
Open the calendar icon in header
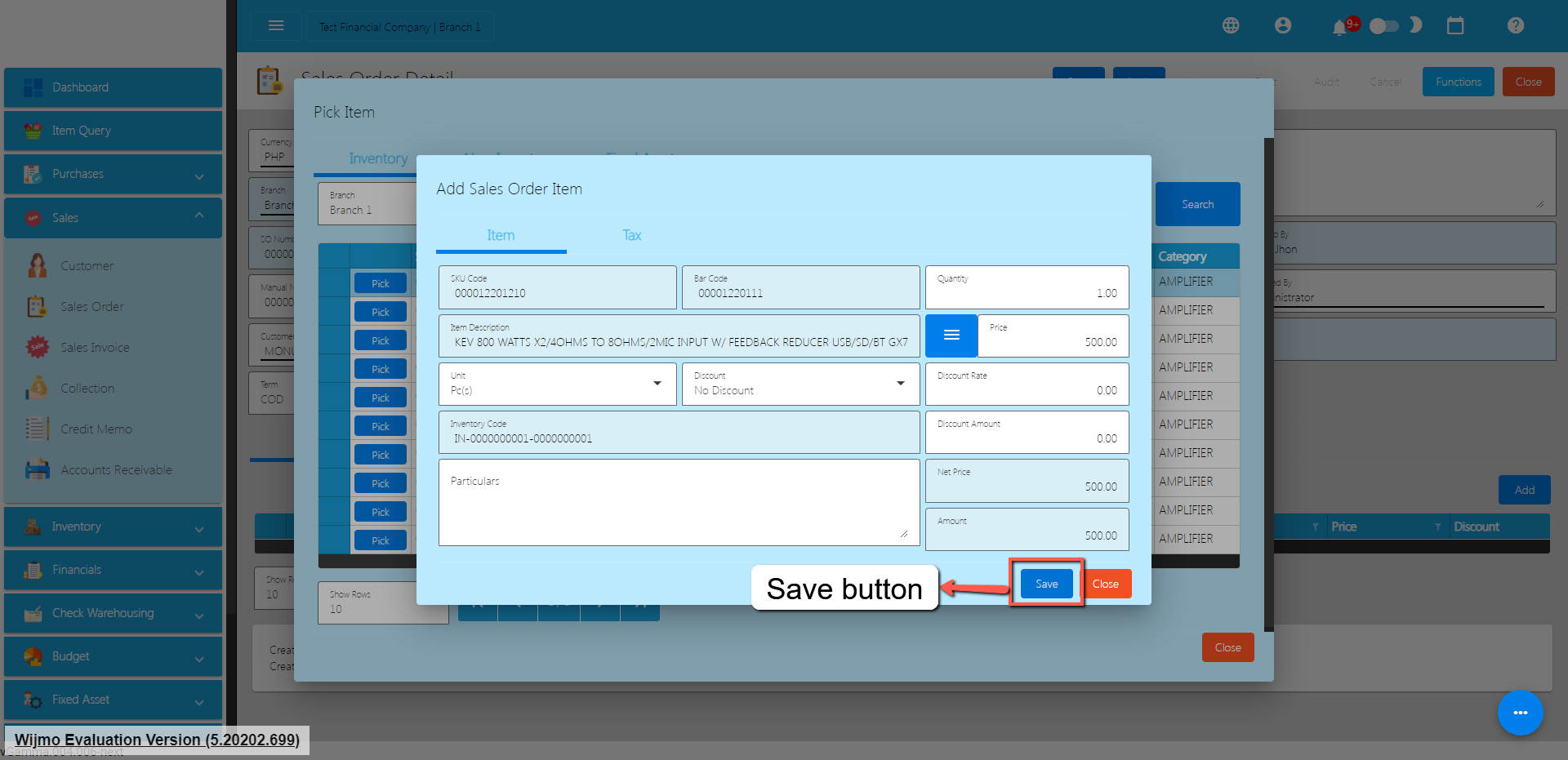pyautogui.click(x=1455, y=26)
